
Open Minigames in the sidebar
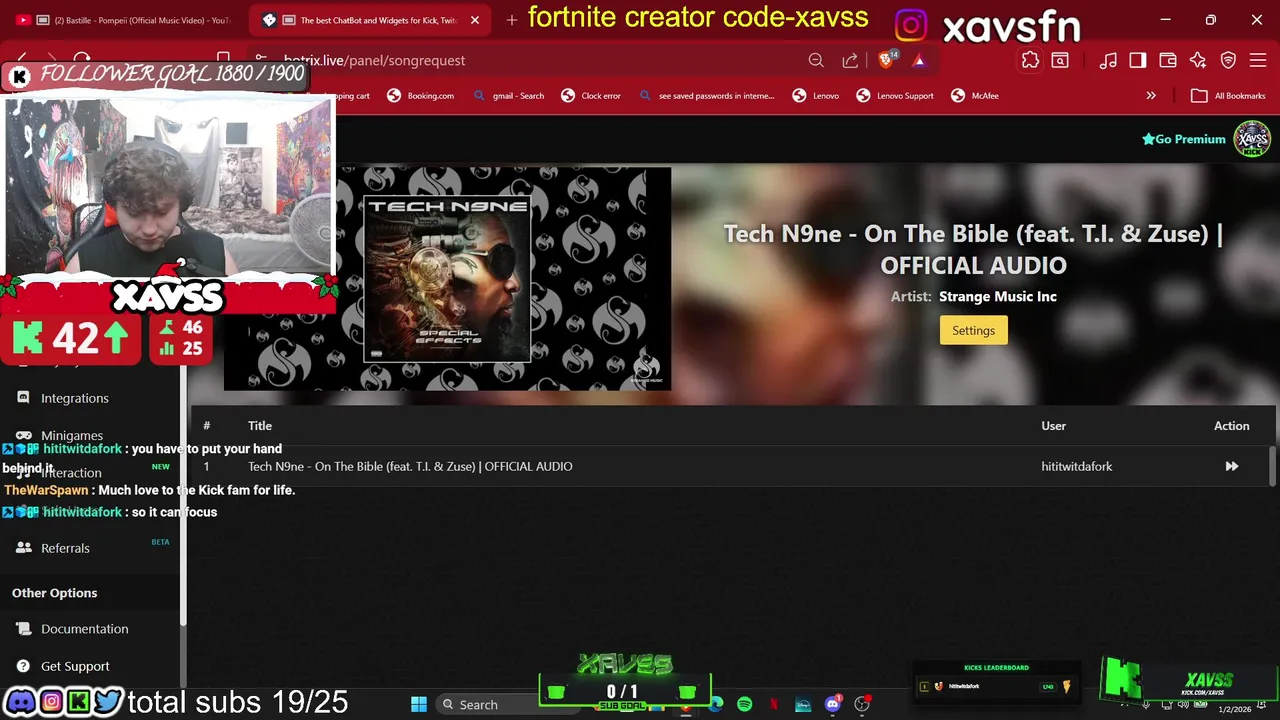pyautogui.click(x=72, y=435)
